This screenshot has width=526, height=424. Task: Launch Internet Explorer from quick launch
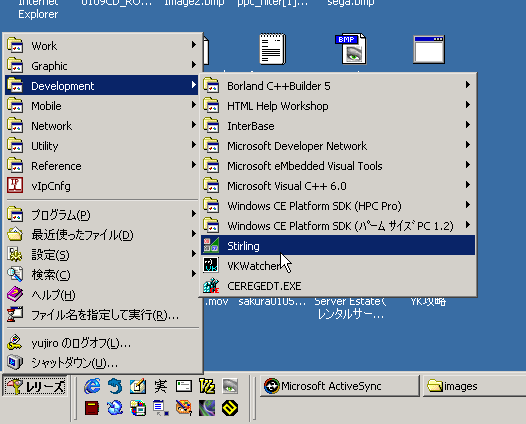92,386
